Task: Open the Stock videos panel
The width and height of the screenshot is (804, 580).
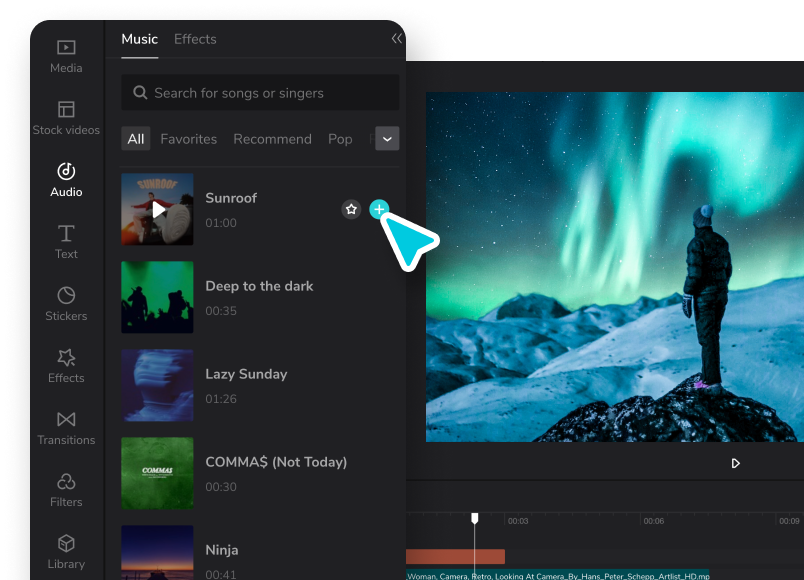Action: tap(66, 118)
